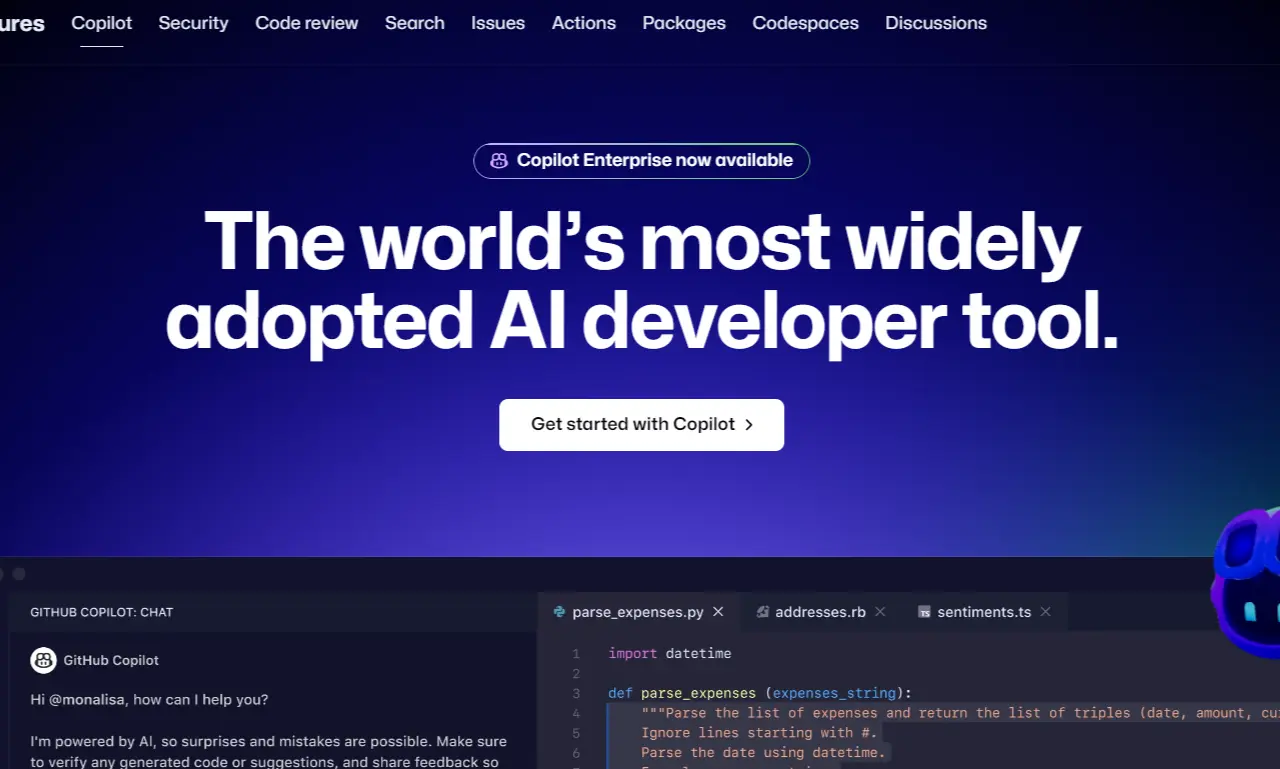Image resolution: width=1280 pixels, height=769 pixels.
Task: Open the Security nav item
Action: [193, 23]
